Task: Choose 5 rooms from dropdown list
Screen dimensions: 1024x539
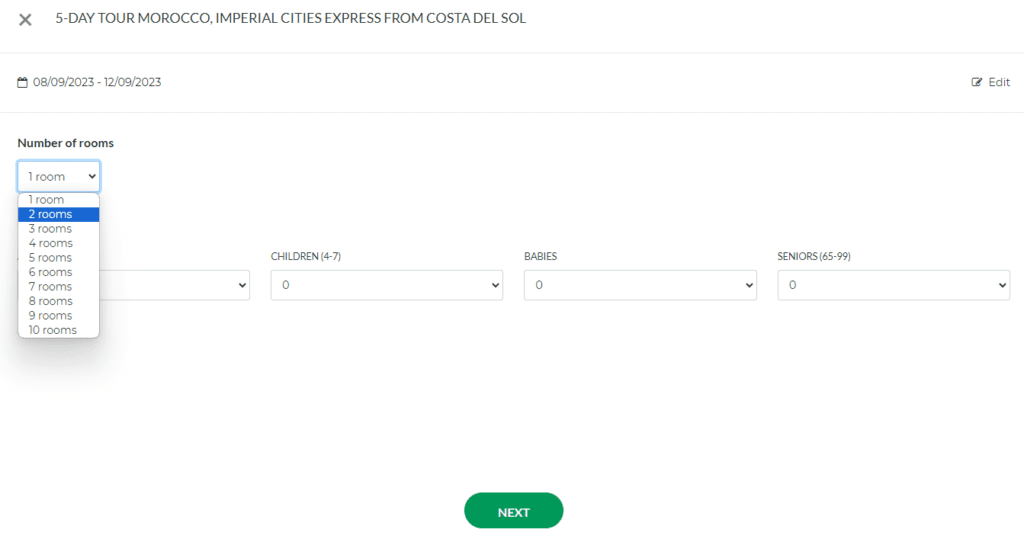Action: [51, 258]
